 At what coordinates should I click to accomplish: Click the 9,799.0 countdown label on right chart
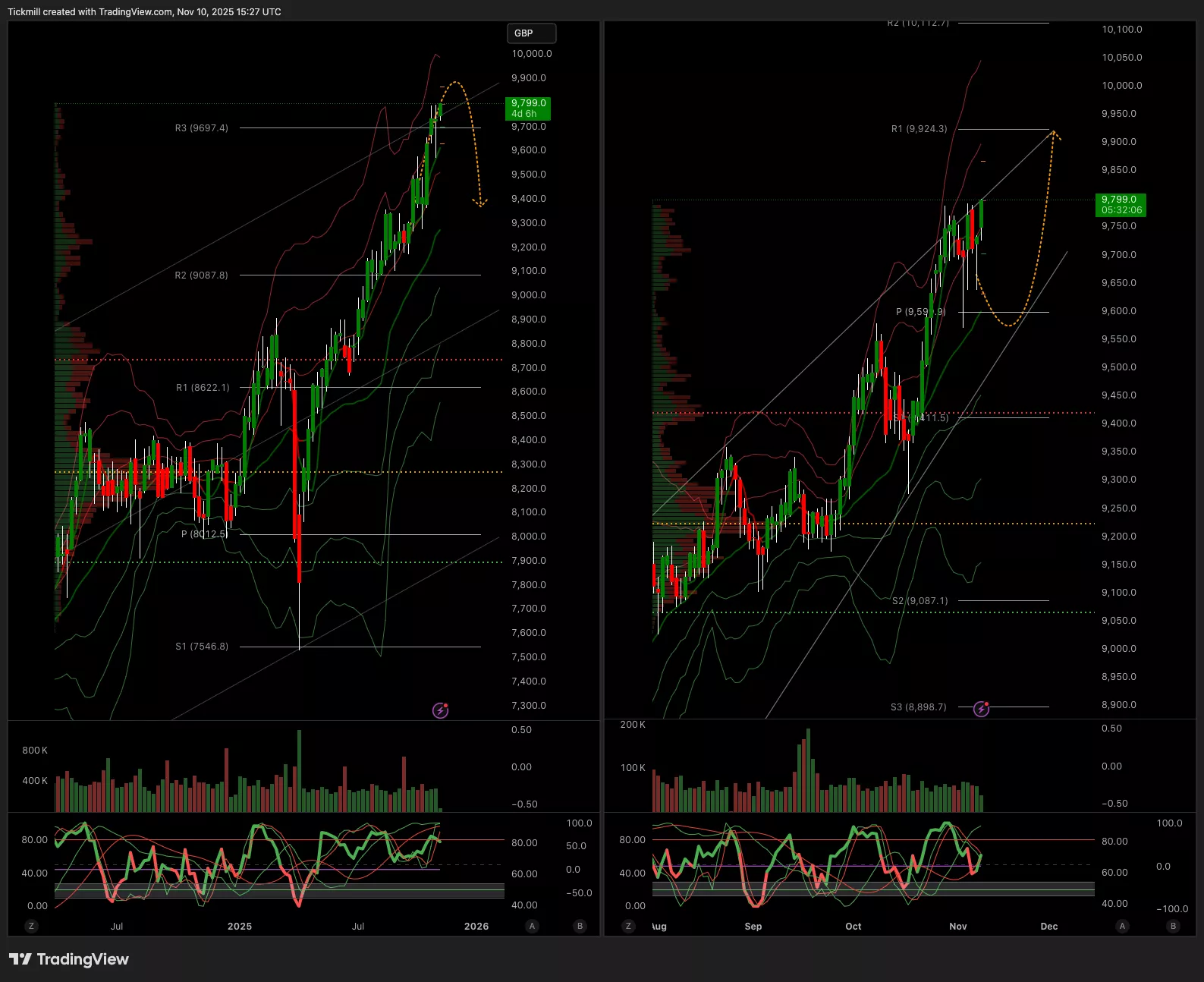(x=1121, y=205)
